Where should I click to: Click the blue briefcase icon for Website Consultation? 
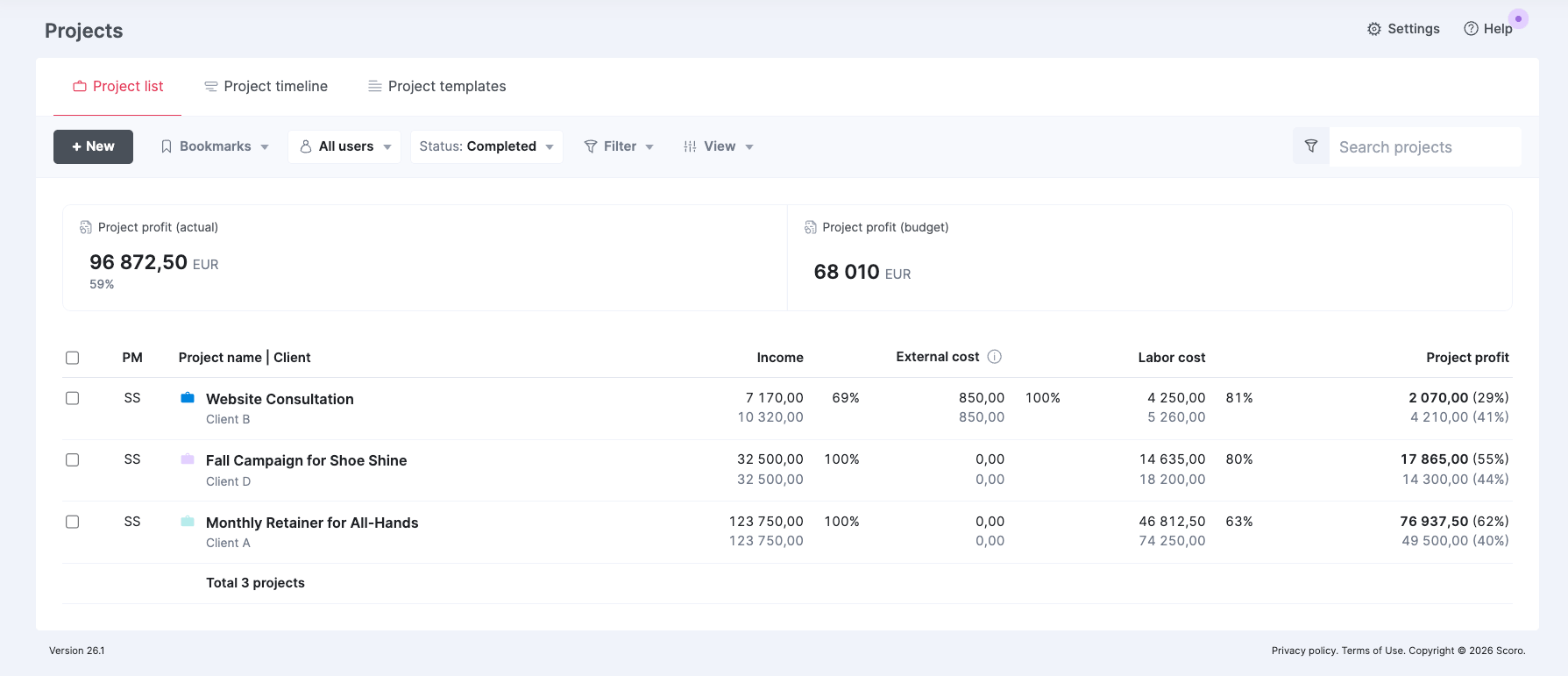[187, 398]
